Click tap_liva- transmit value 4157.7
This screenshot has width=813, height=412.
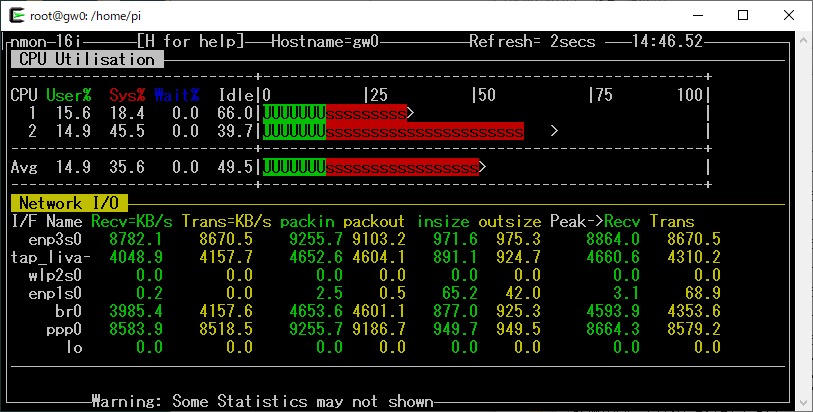click(x=226, y=257)
